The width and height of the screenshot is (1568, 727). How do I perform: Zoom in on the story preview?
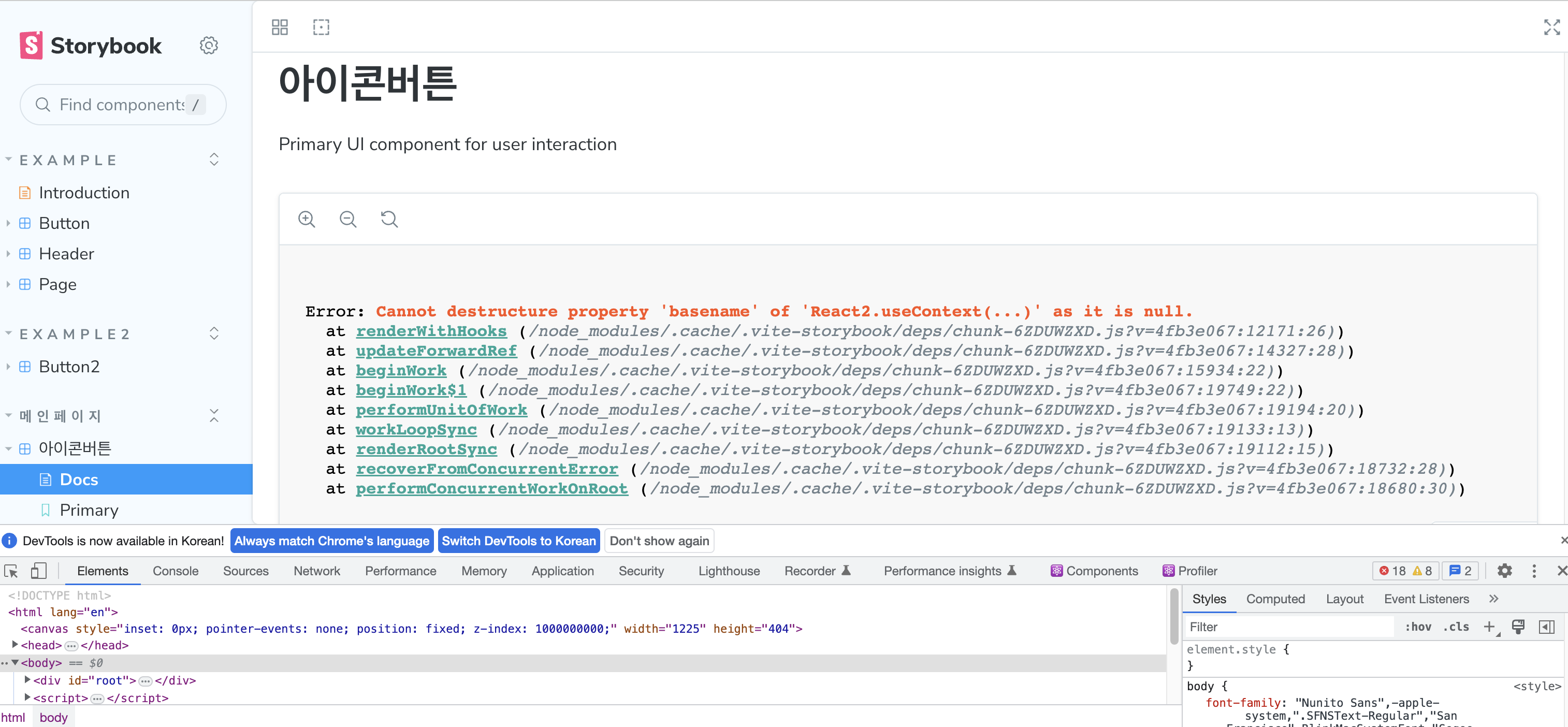[x=307, y=219]
